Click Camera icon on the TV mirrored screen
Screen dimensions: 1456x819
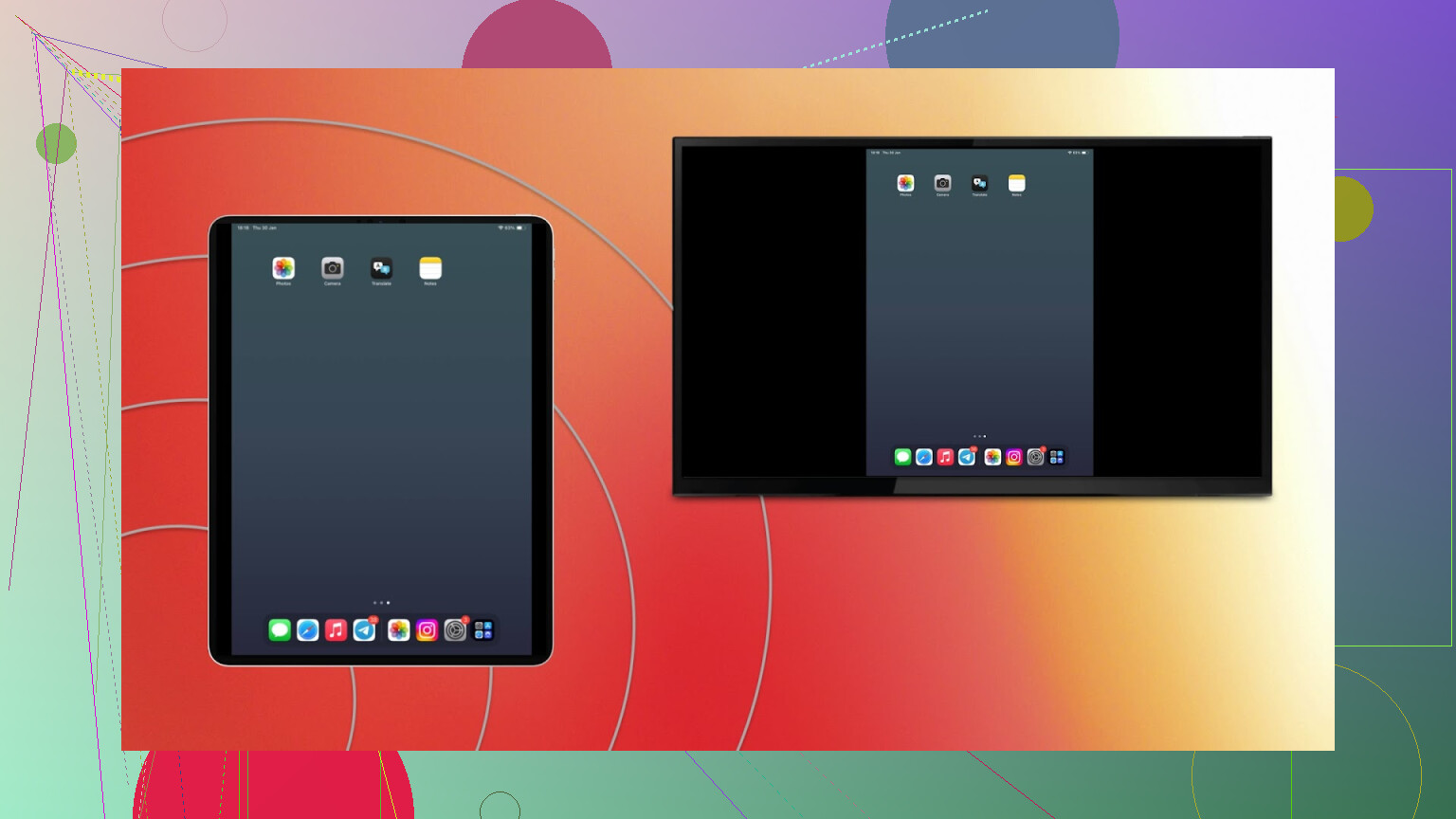(x=942, y=183)
